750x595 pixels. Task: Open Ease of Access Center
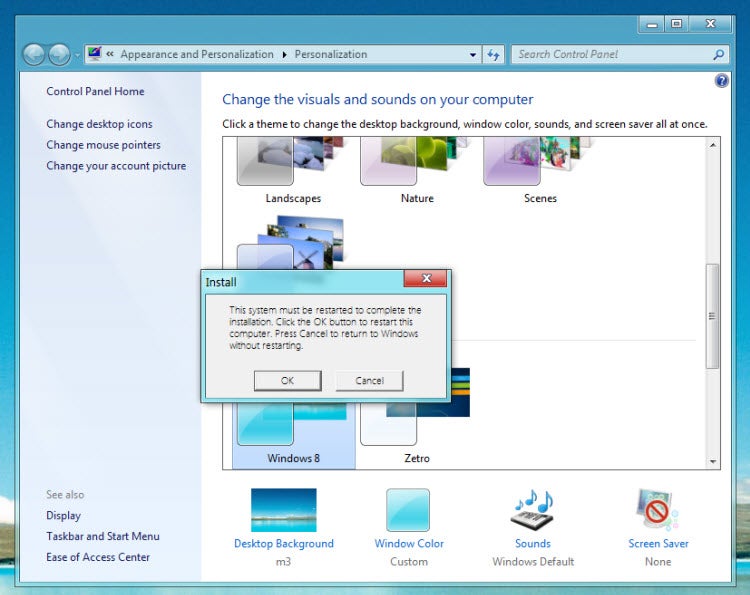pos(98,557)
